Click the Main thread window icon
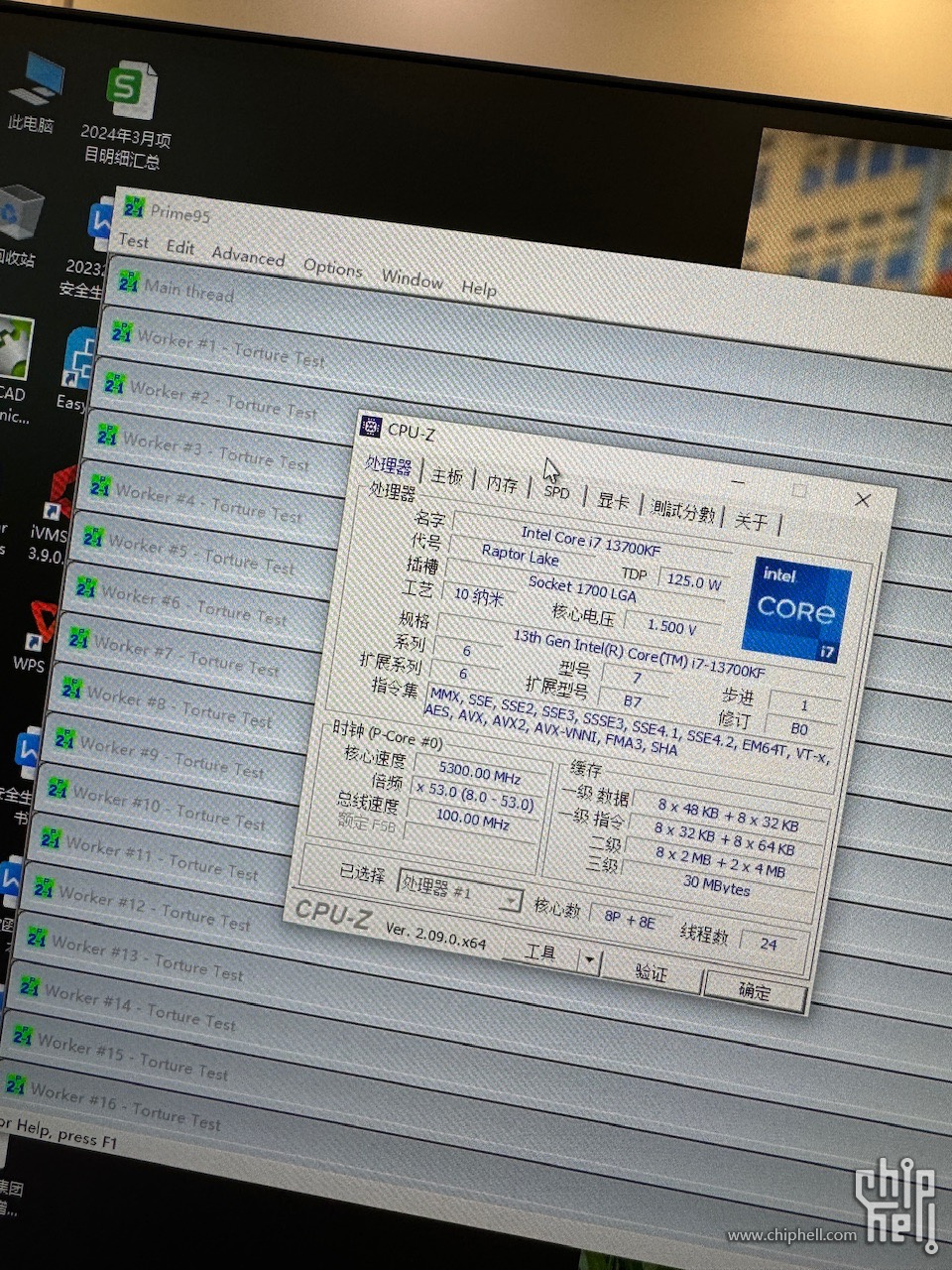This screenshot has width=952, height=1270. [128, 282]
